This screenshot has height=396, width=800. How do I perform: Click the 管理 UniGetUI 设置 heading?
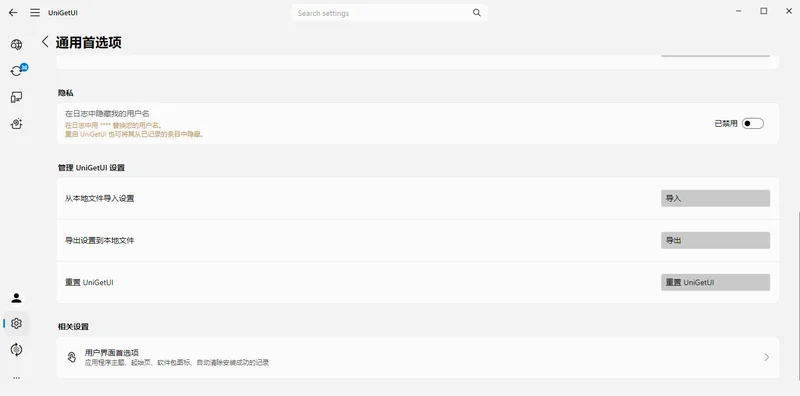point(91,167)
